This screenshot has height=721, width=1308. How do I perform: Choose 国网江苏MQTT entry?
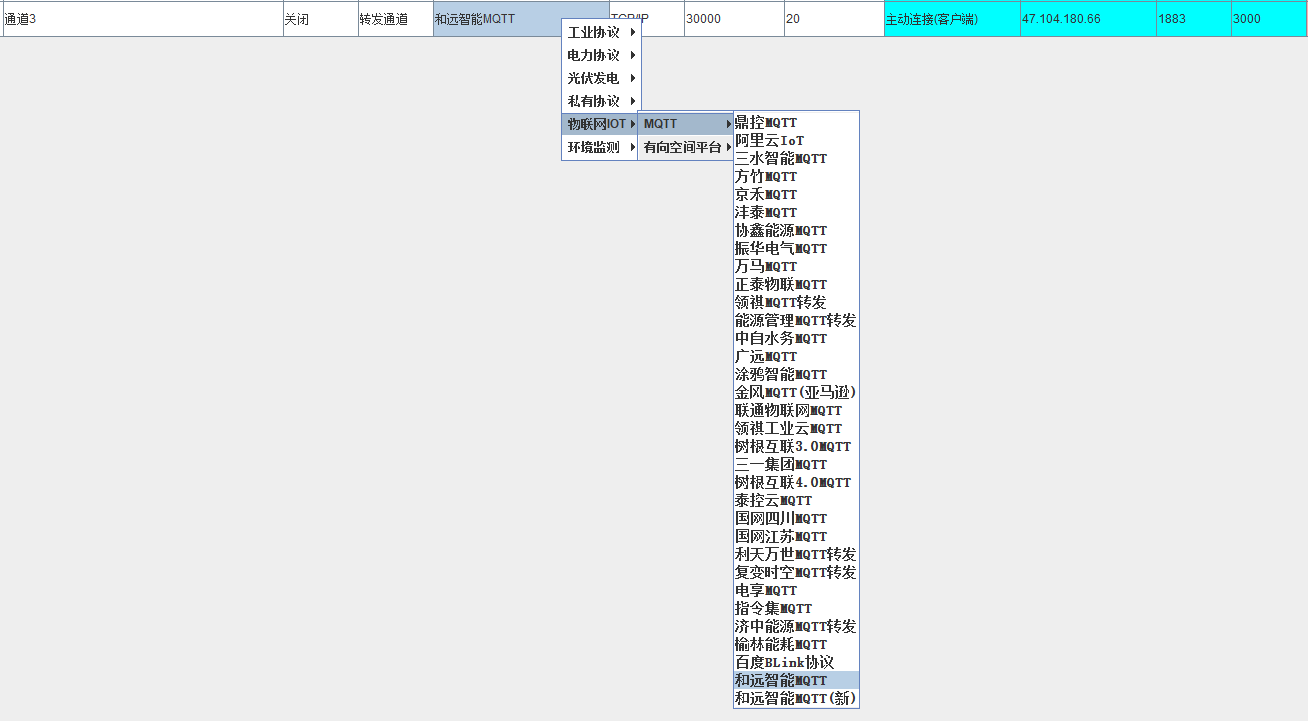pos(796,536)
